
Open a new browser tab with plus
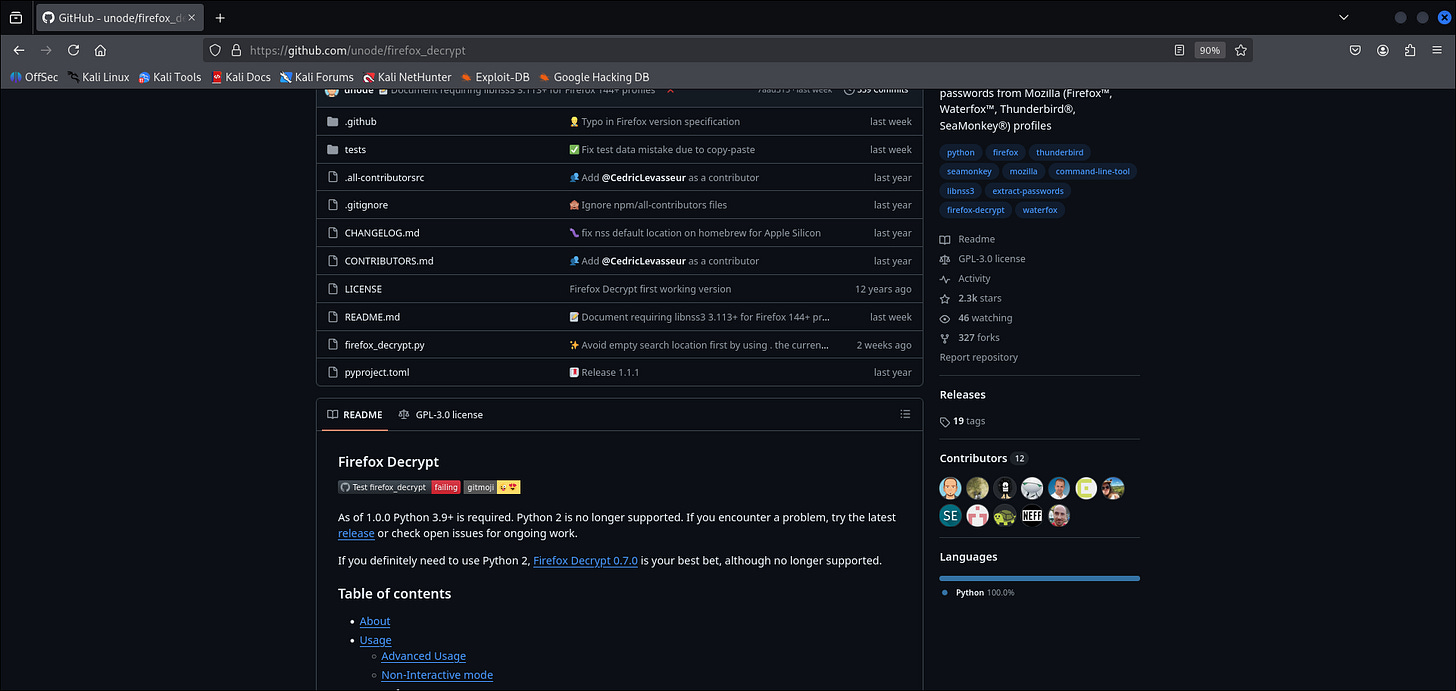(x=220, y=18)
